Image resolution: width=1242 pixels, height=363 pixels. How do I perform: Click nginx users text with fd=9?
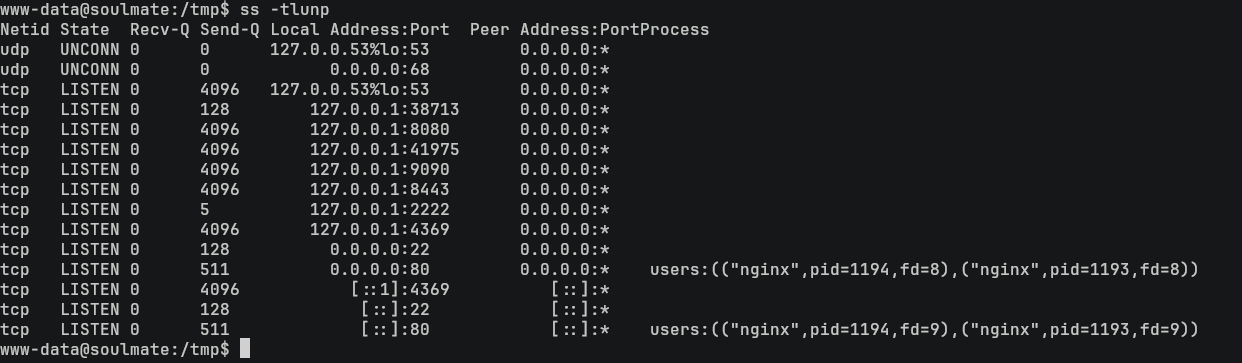924,329
